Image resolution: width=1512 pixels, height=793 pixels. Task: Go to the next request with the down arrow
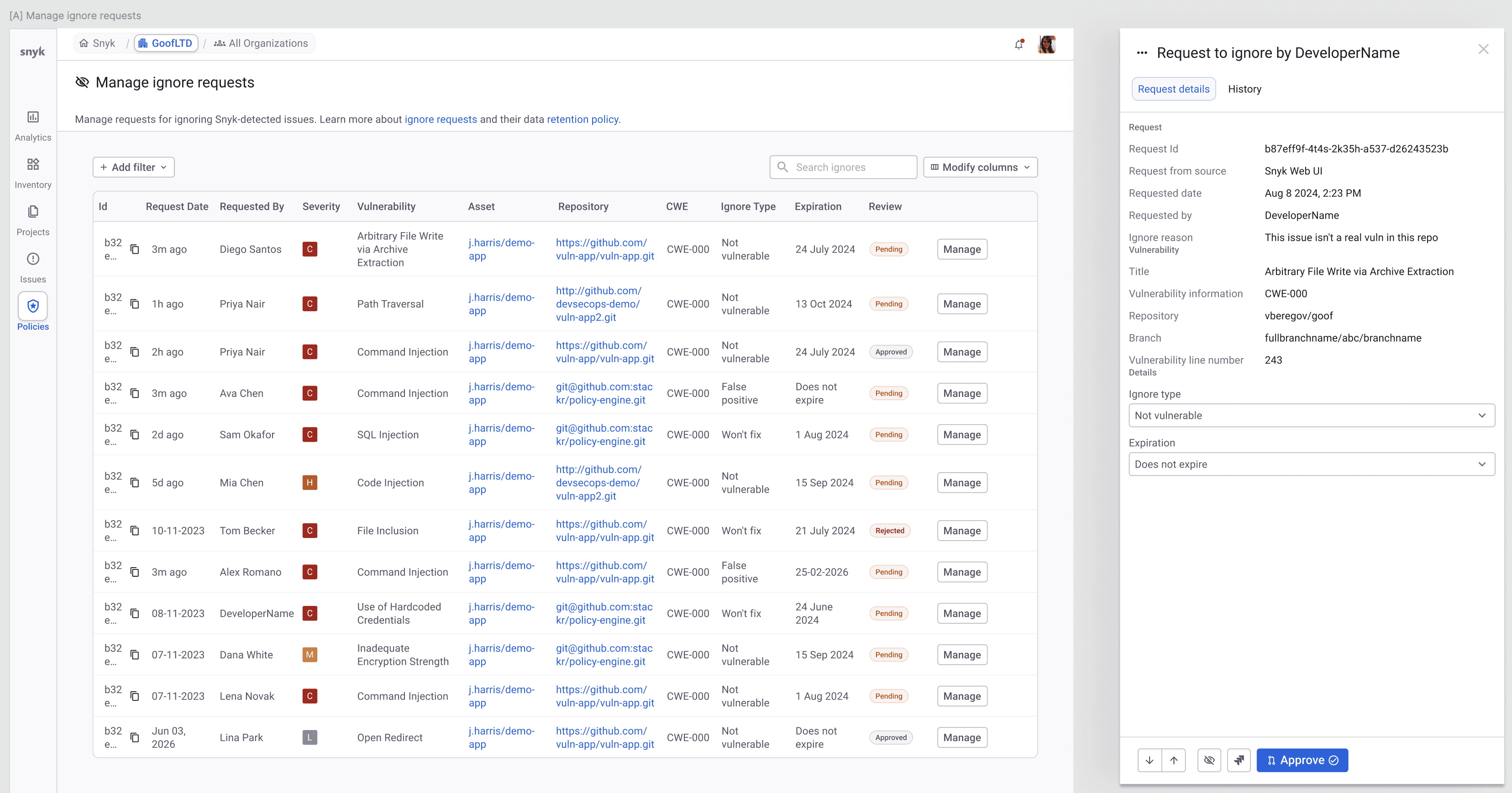[x=1149, y=760]
